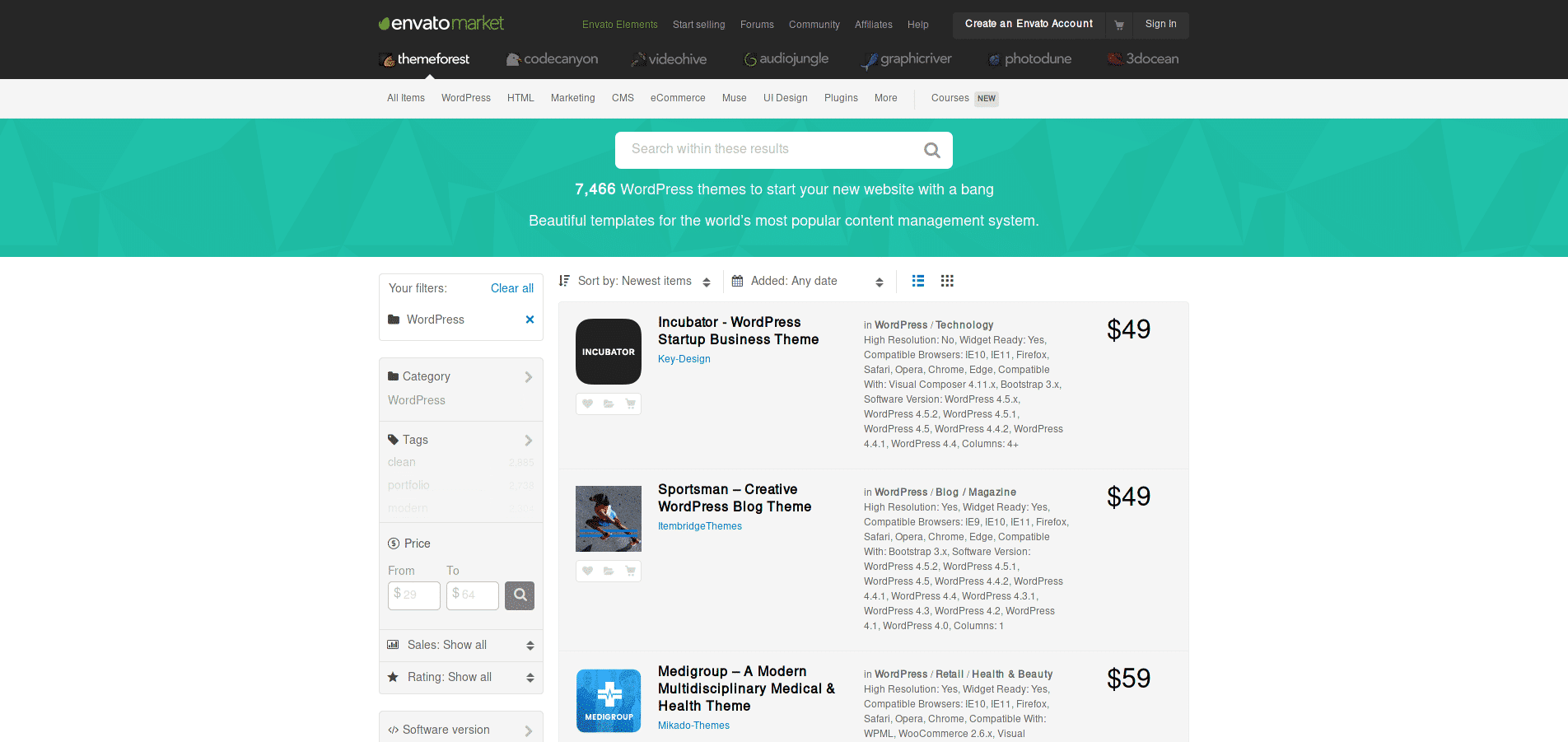Select All Items in category bar
The height and width of the screenshot is (742, 1568).
pyautogui.click(x=406, y=98)
